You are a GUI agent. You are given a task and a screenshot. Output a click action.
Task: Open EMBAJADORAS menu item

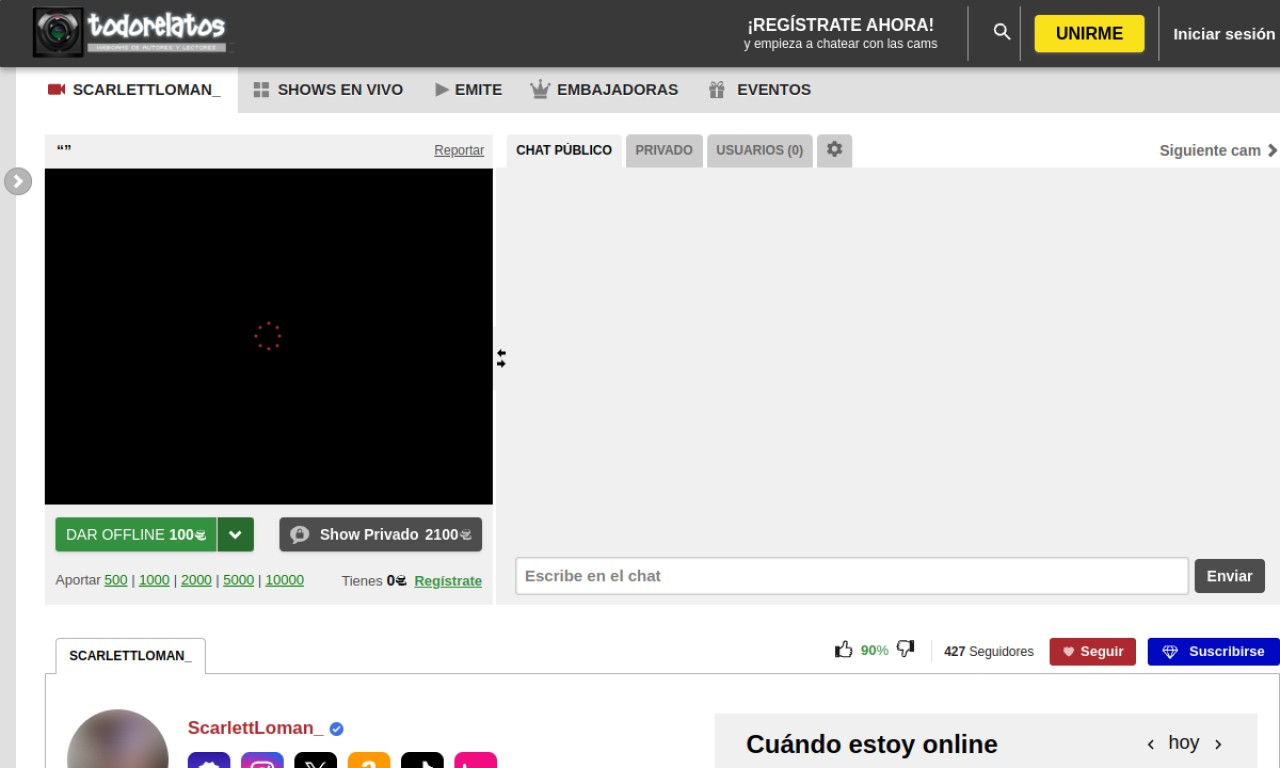(604, 89)
